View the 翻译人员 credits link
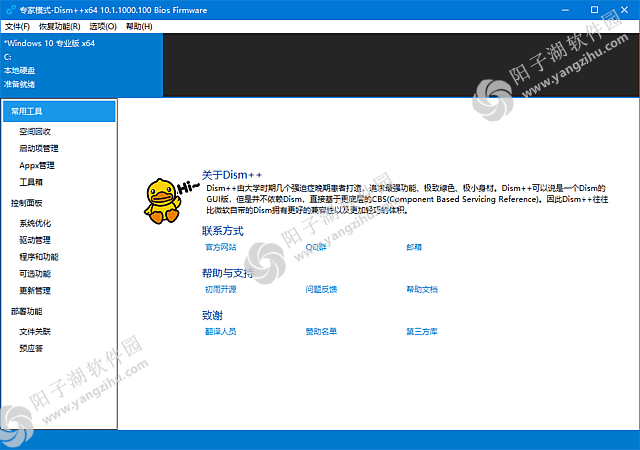 pyautogui.click(x=221, y=332)
